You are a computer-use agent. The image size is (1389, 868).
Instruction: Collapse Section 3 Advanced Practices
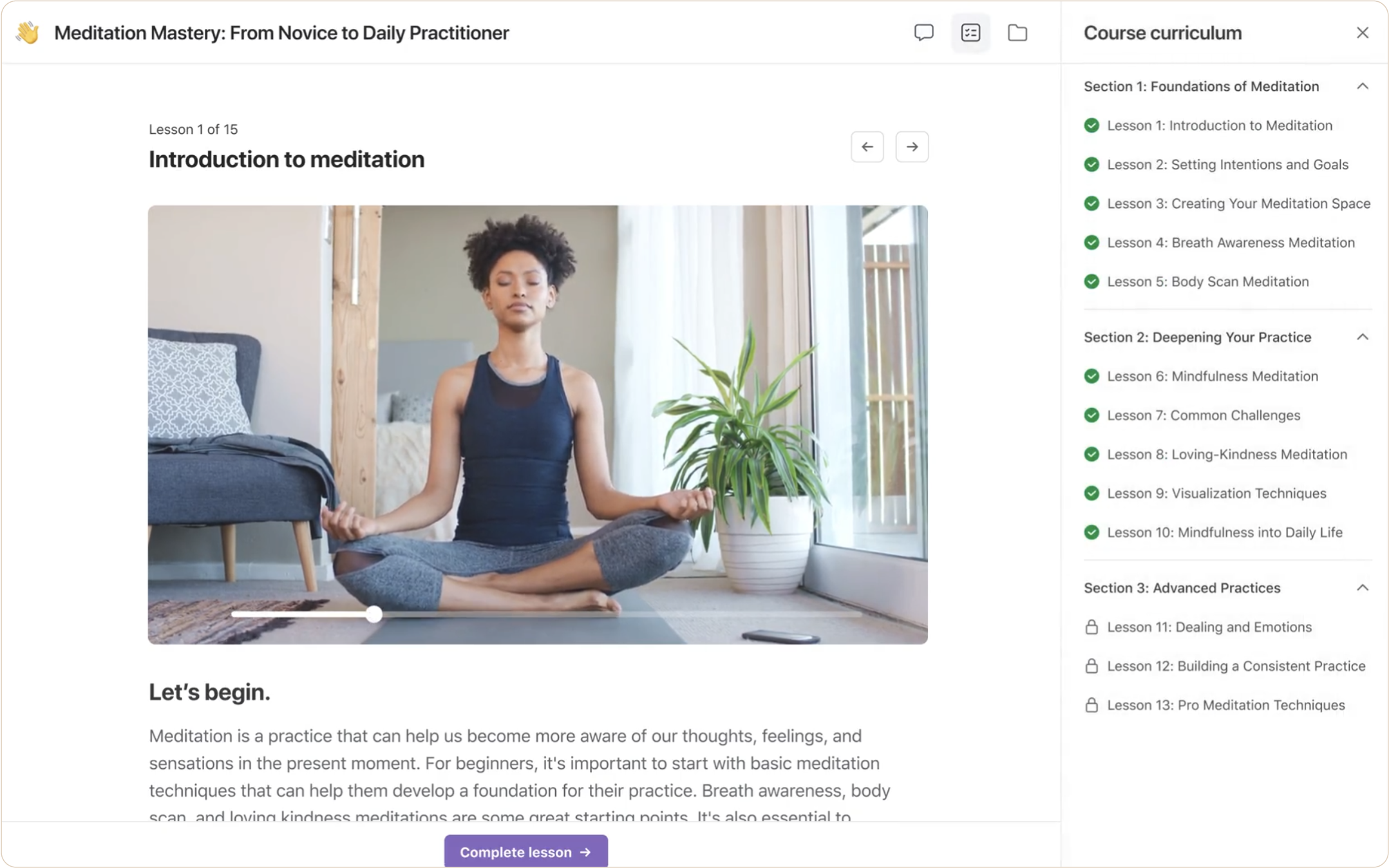(1363, 587)
